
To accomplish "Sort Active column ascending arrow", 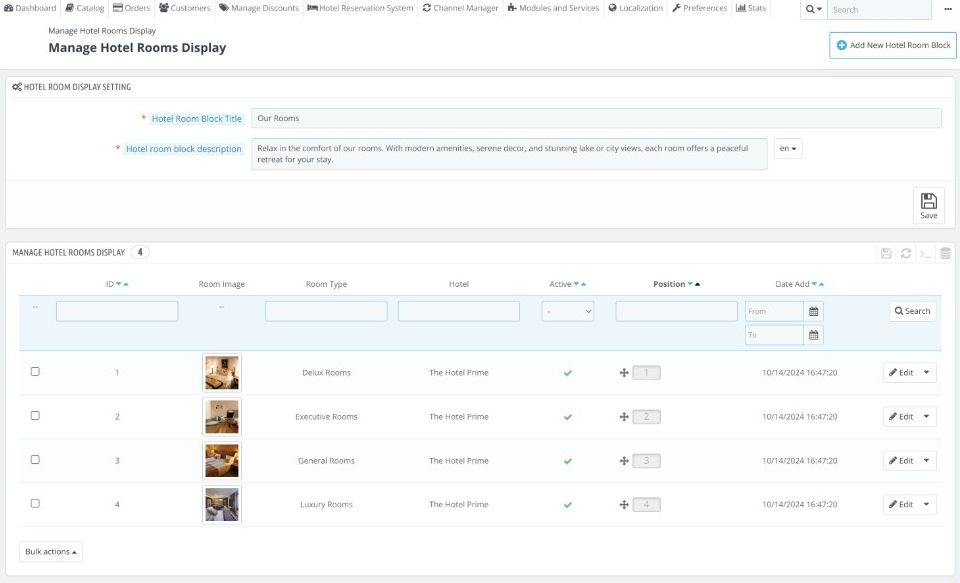I will (x=583, y=284).
